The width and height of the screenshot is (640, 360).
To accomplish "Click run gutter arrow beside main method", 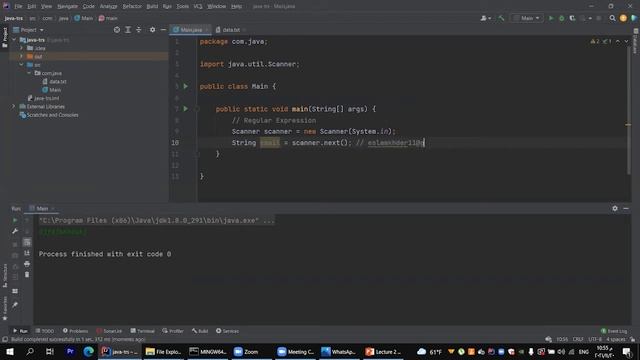I will 186,109.
